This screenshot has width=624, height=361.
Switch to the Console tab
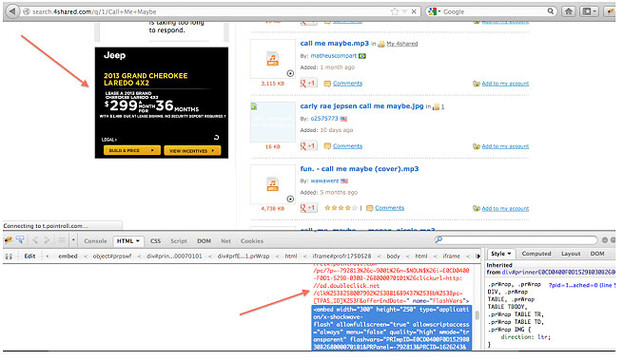click(x=96, y=241)
